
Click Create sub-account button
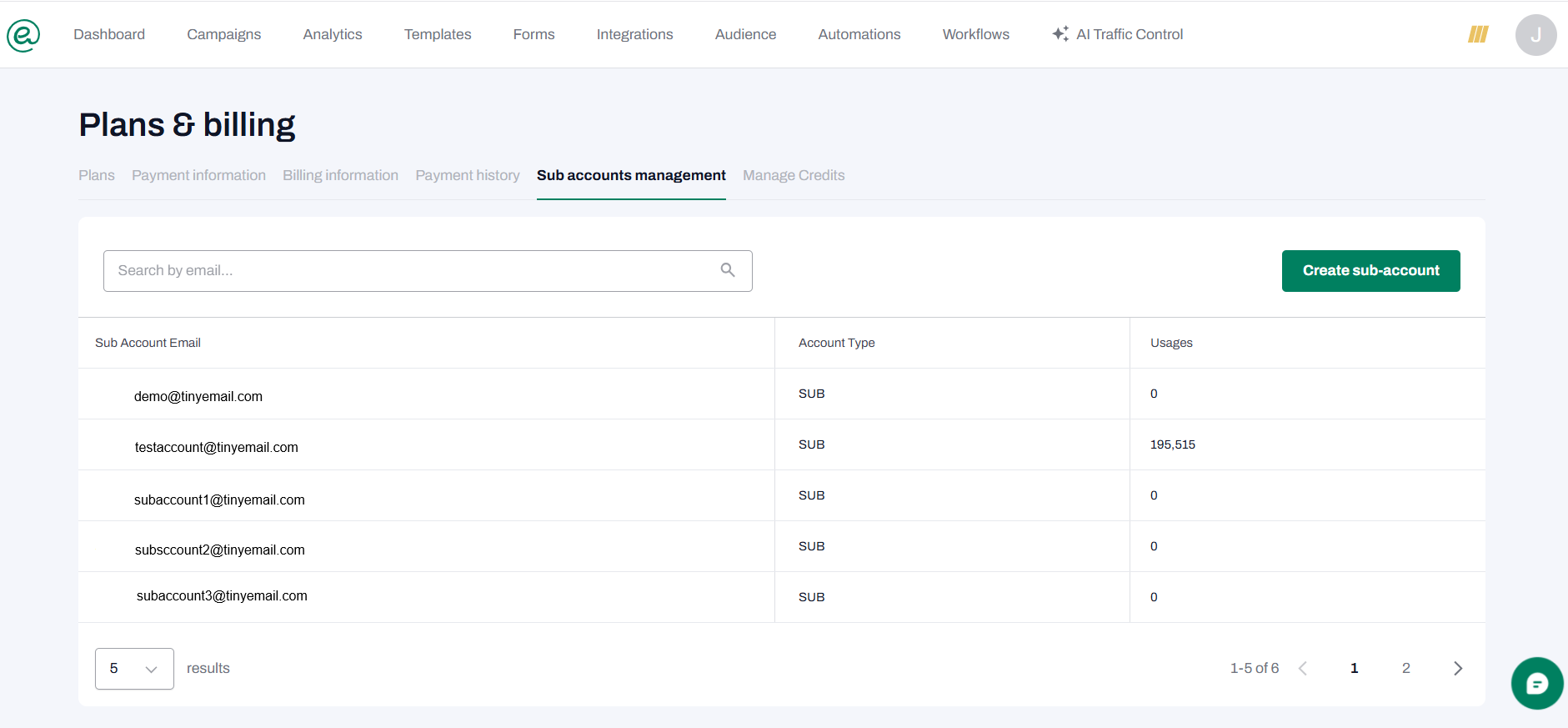(x=1370, y=270)
